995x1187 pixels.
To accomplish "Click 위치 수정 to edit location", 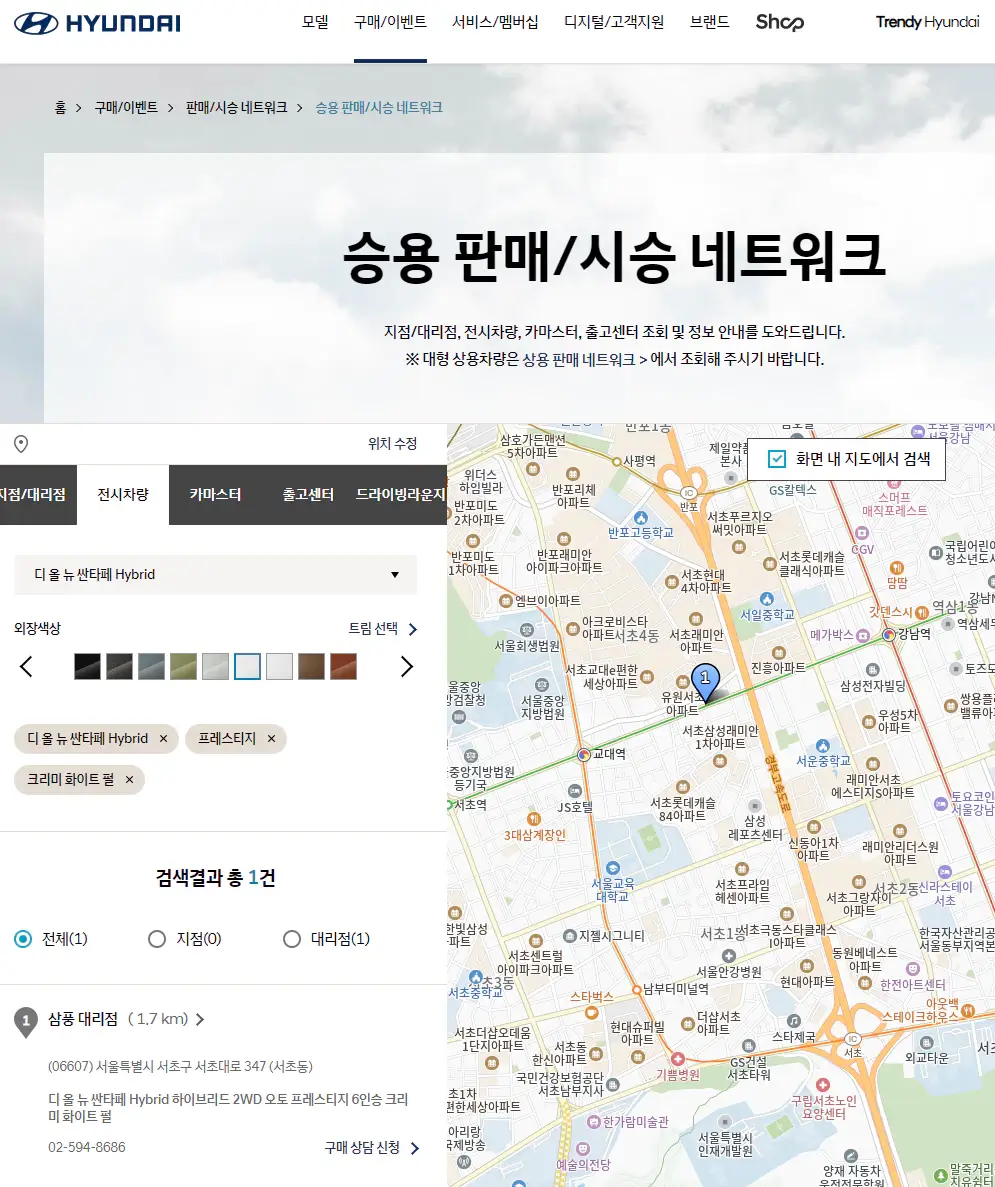I will pos(392,444).
